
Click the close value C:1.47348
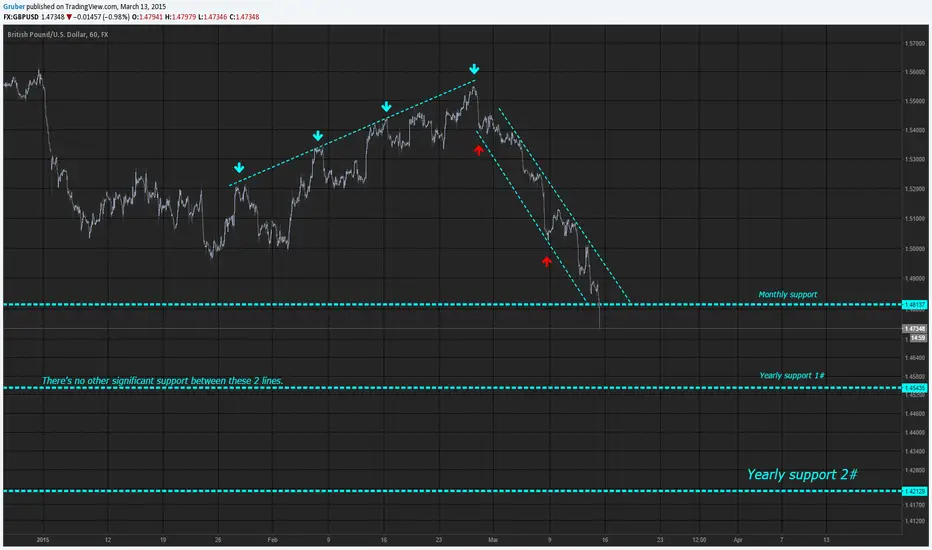244,17
